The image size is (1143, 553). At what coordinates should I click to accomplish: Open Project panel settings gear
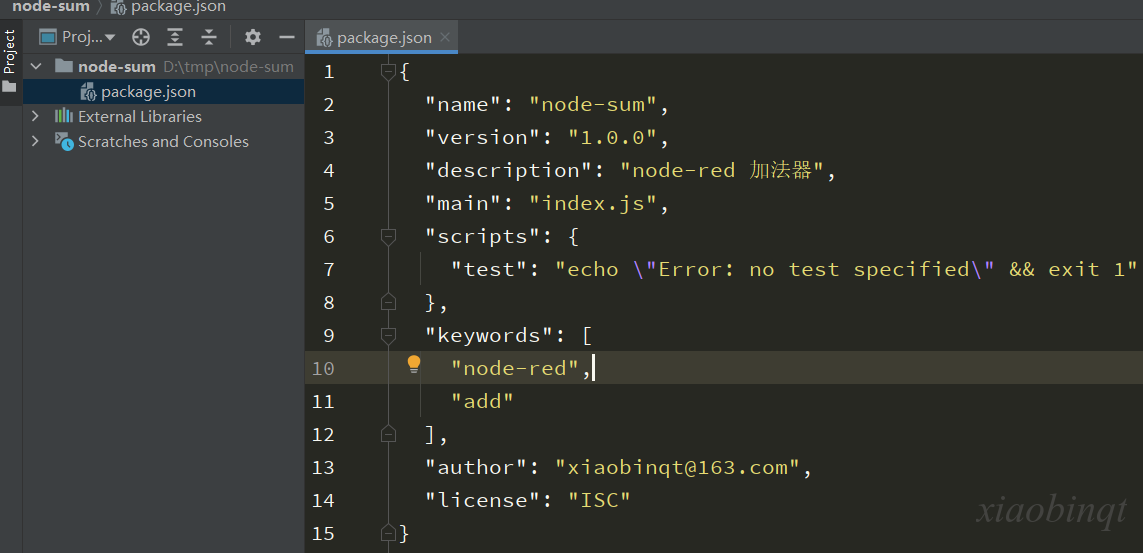click(252, 37)
